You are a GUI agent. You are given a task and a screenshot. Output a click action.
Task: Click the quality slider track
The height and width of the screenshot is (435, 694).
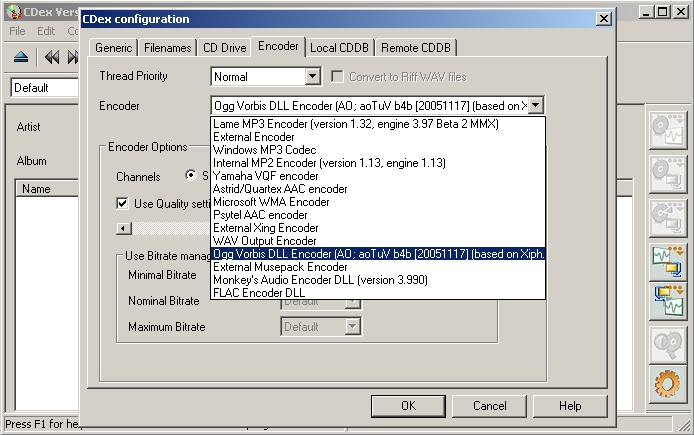coord(171,228)
